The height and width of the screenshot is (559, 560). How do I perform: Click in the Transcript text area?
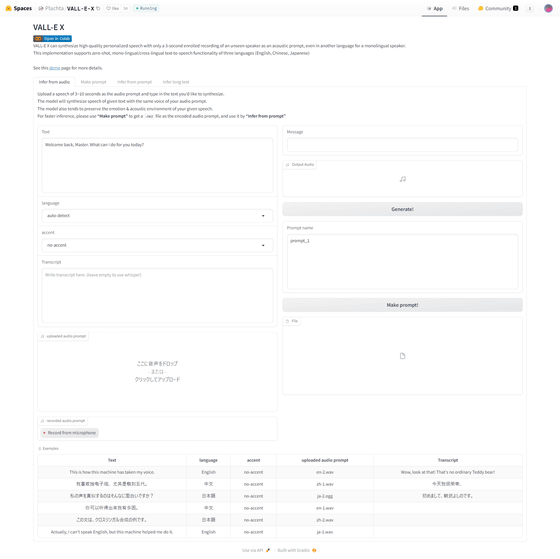(x=157, y=295)
